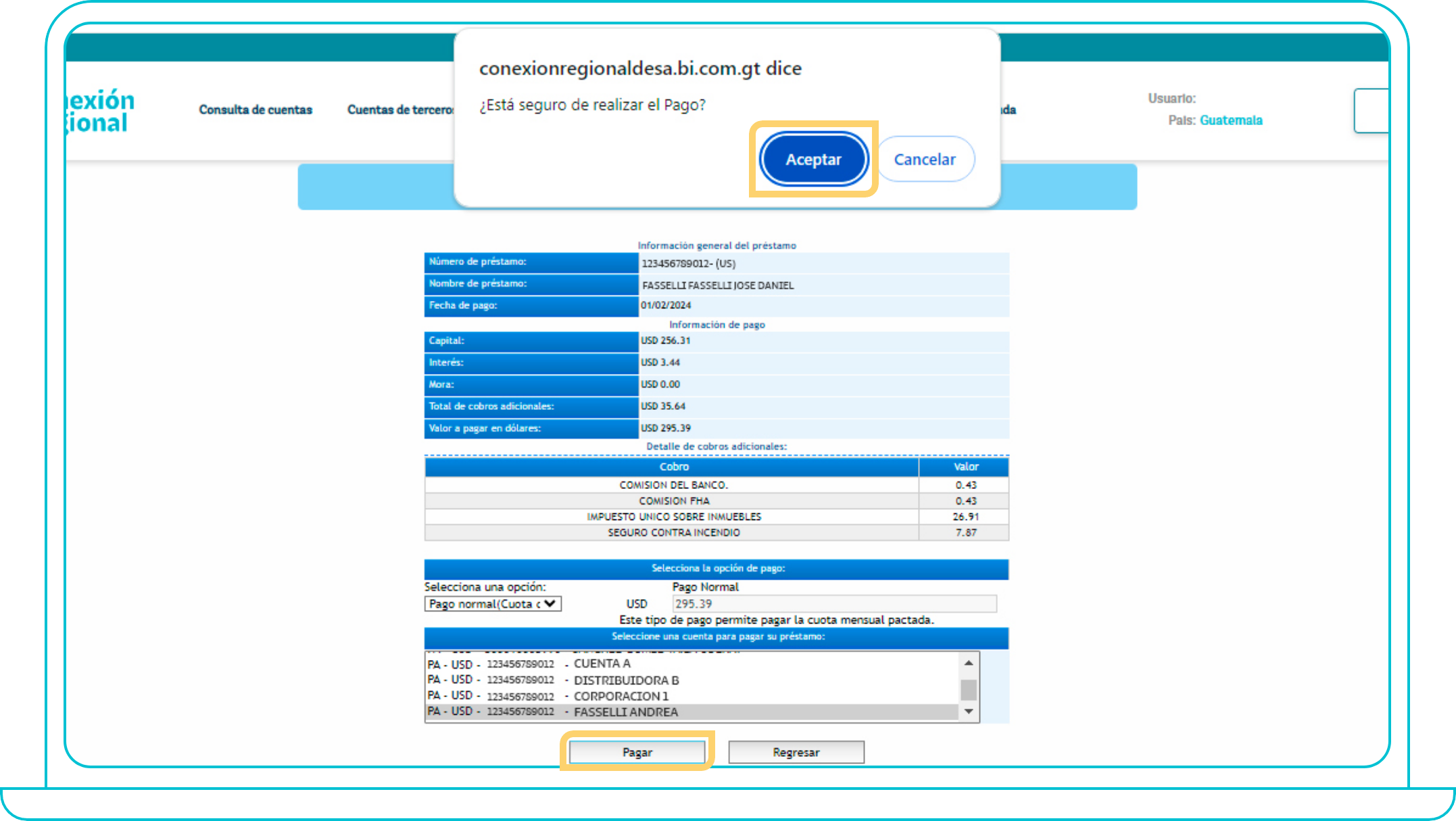Click Aceptar to confirm the payment
The image size is (1456, 821).
pos(813,160)
